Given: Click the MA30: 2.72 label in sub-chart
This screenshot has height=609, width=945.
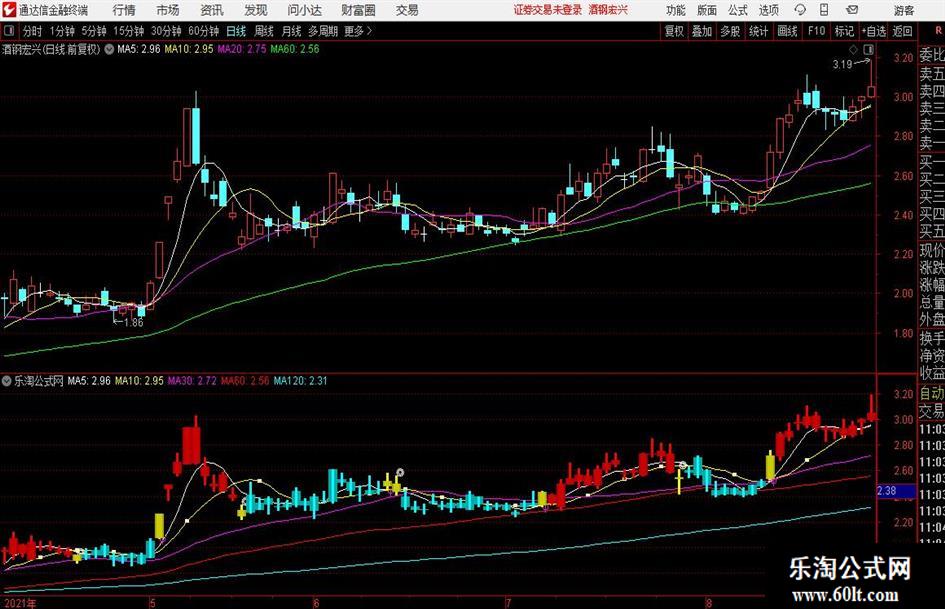Looking at the screenshot, I should point(192,381).
